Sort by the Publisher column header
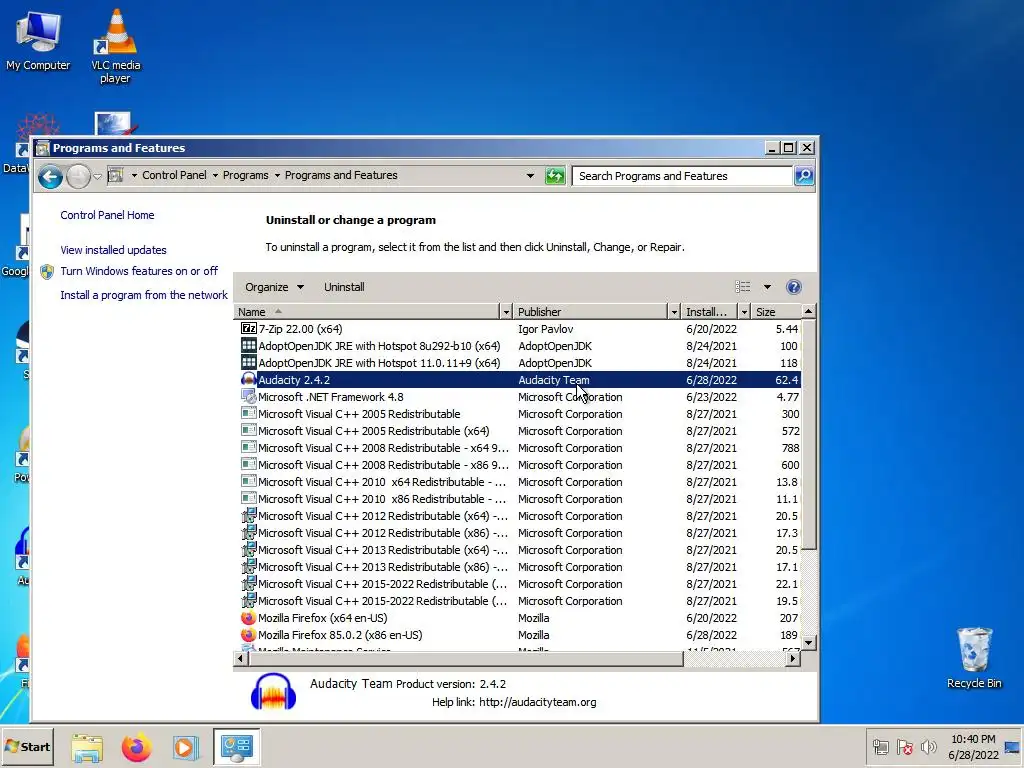Screen dimensions: 1024x768 (x=590, y=312)
